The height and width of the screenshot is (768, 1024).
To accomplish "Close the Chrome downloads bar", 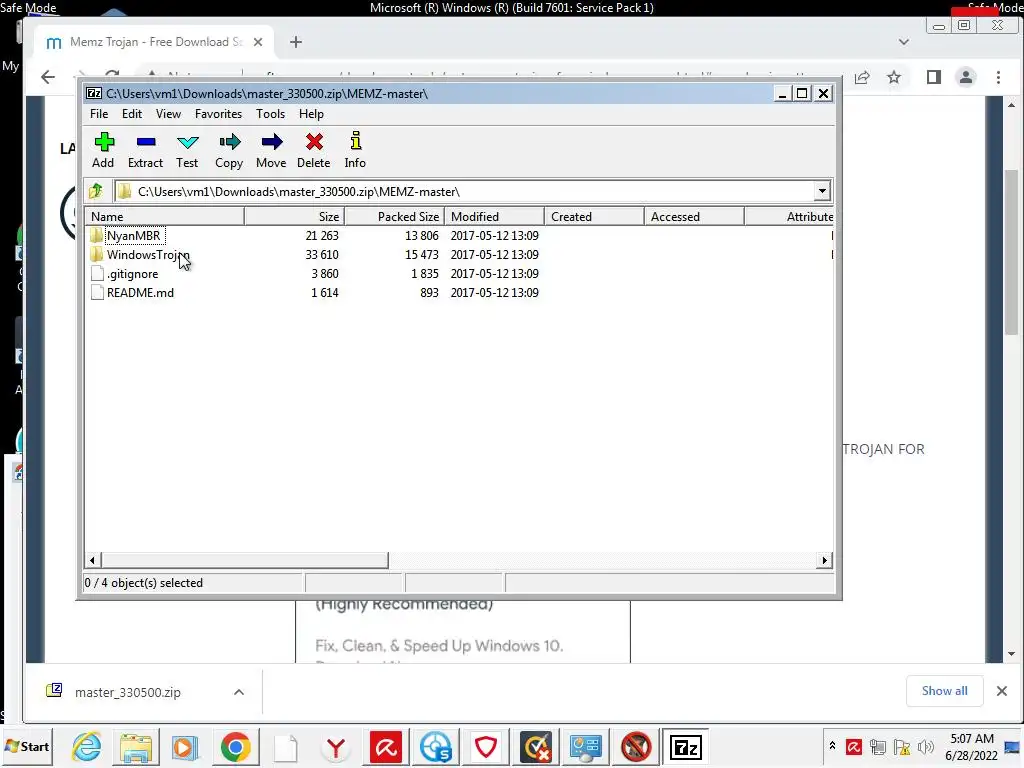I will click(1002, 691).
